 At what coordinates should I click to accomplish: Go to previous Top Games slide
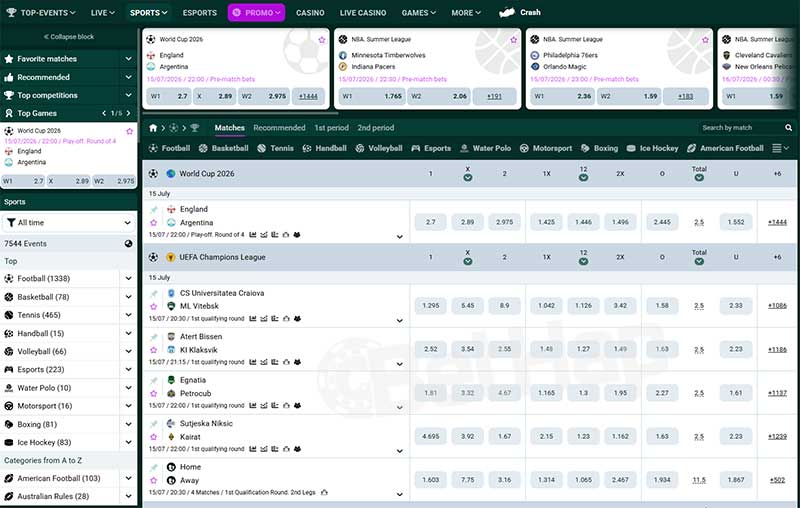click(104, 113)
